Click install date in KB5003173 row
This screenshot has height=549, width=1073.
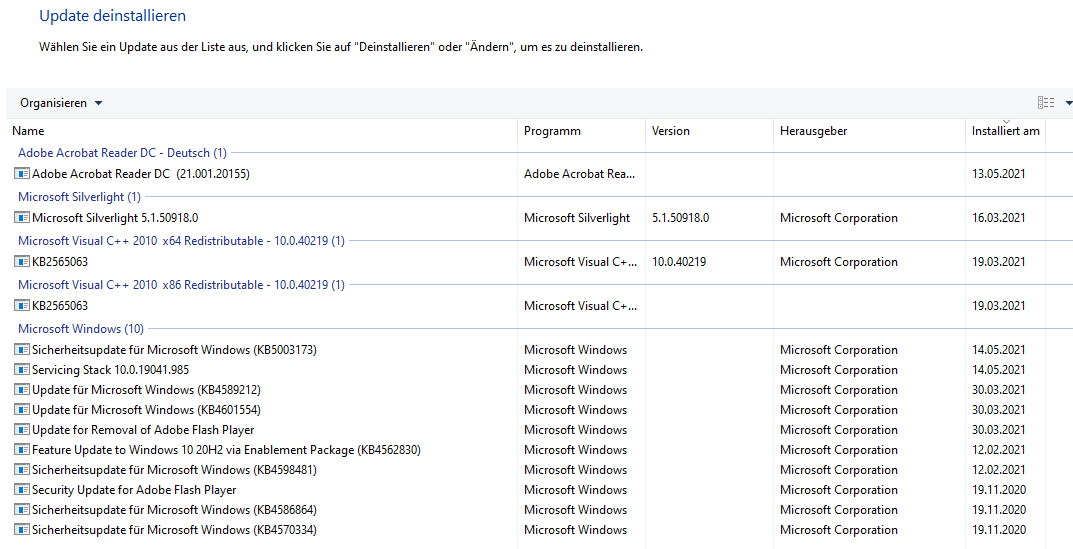(998, 350)
